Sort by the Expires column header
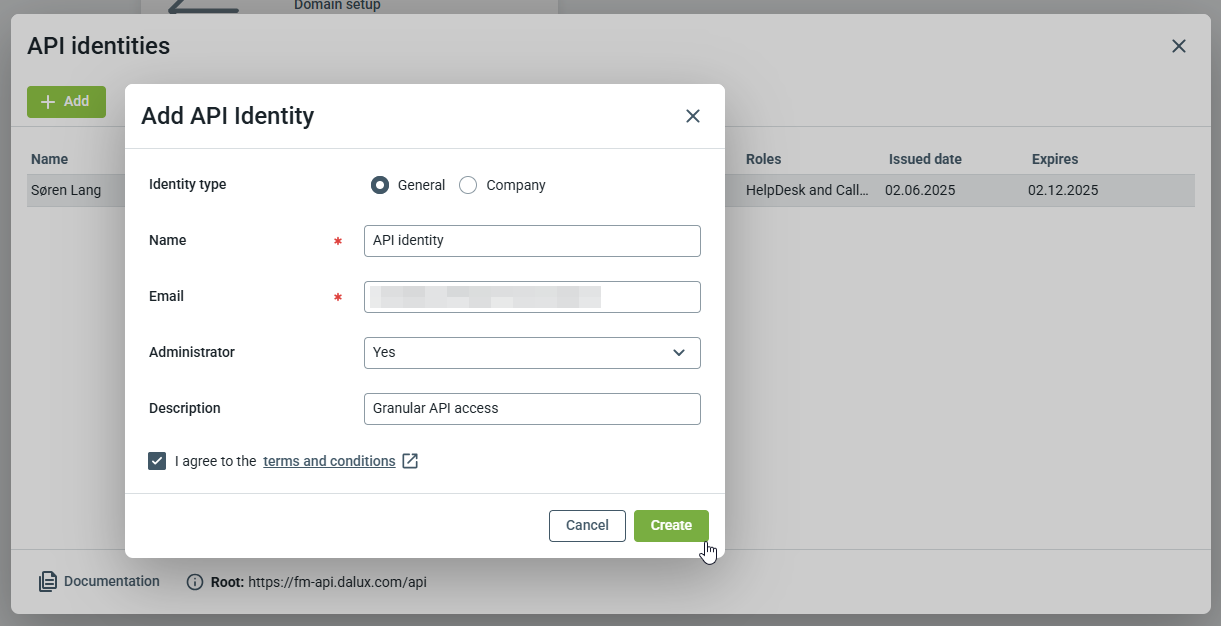 tap(1054, 159)
